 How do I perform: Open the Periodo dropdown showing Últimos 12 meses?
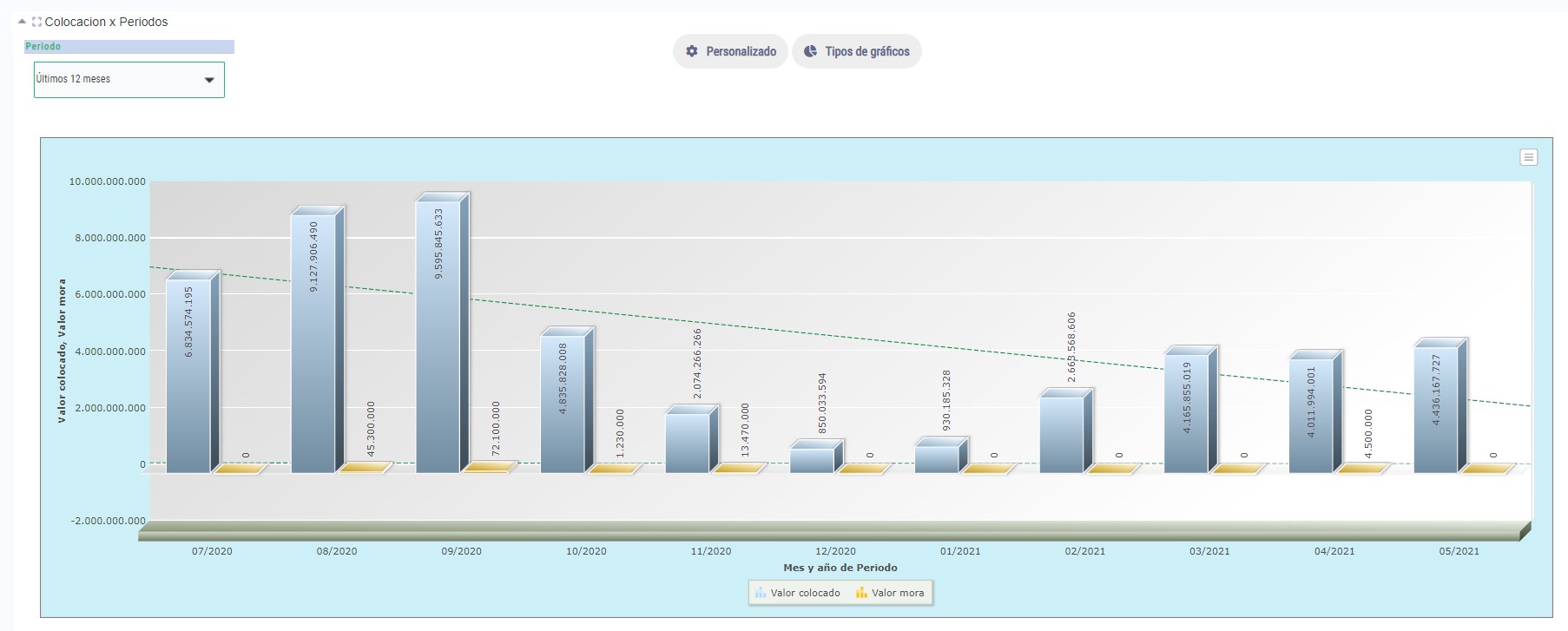(x=128, y=80)
